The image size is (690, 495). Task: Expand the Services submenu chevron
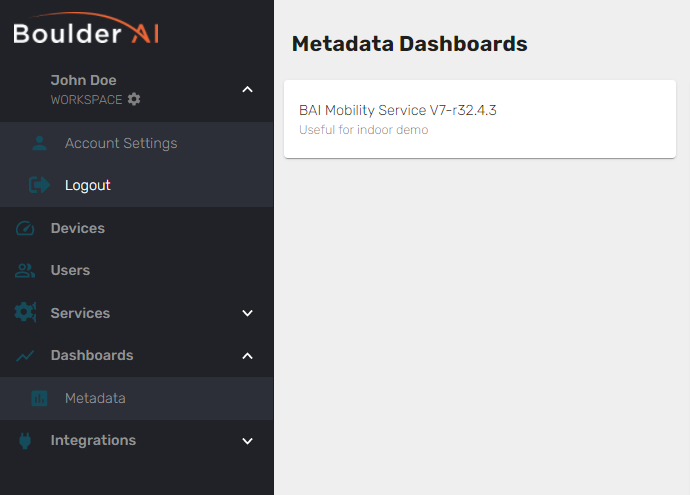pyautogui.click(x=247, y=313)
